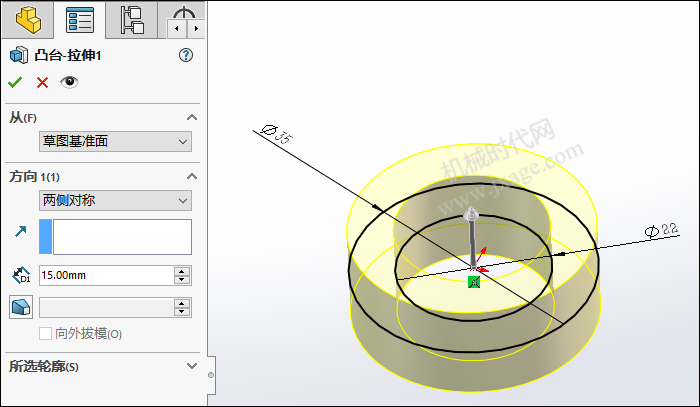Toggle the draft on/off button

point(21,307)
